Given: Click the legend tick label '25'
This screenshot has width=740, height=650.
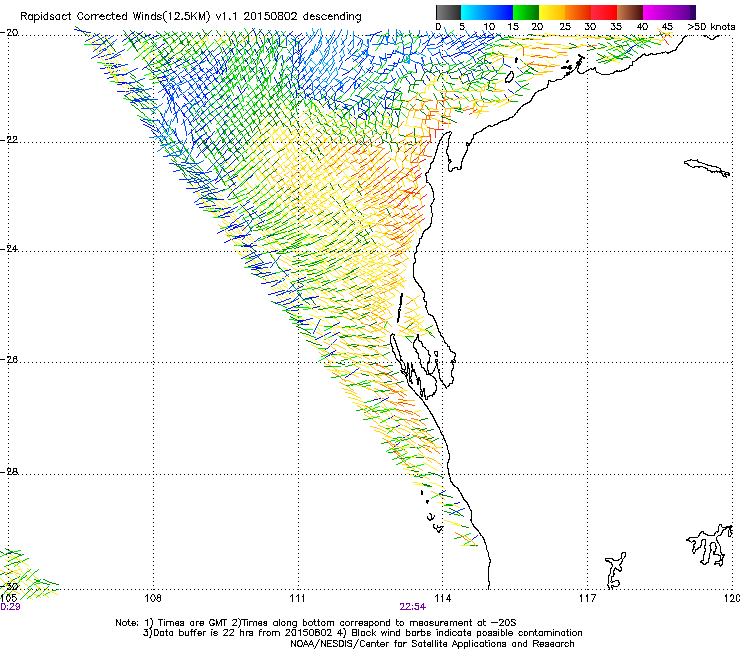Looking at the screenshot, I should (565, 27).
